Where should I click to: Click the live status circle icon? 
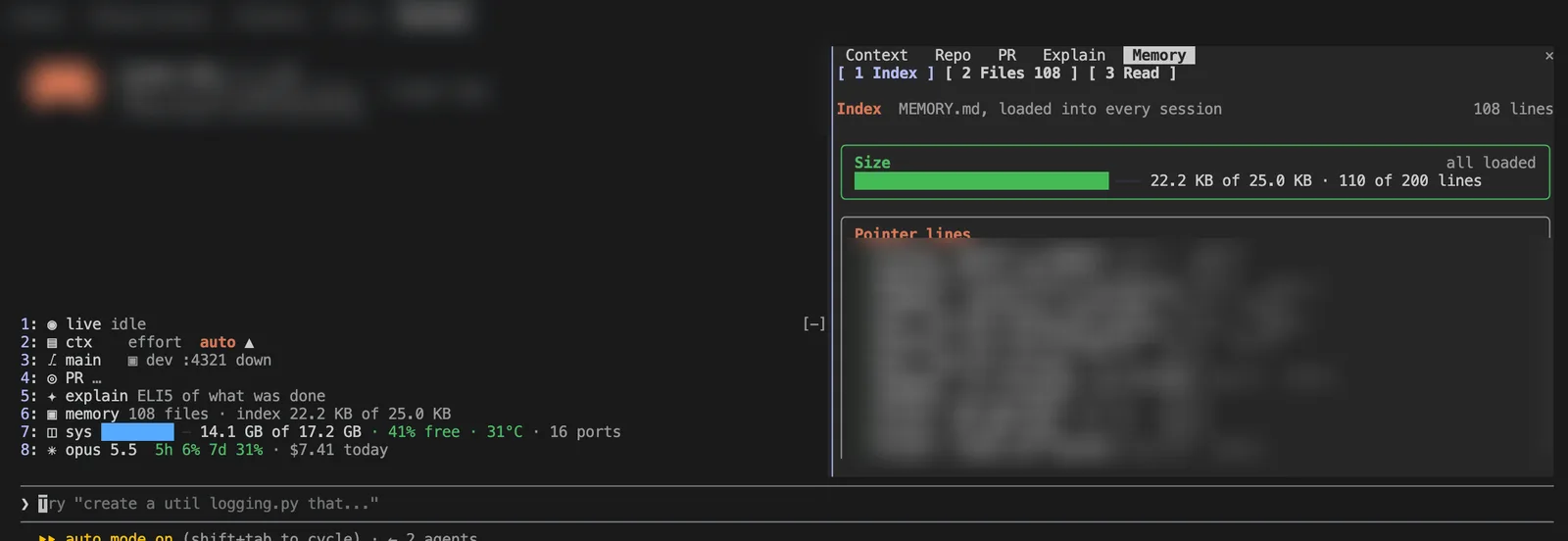click(52, 324)
